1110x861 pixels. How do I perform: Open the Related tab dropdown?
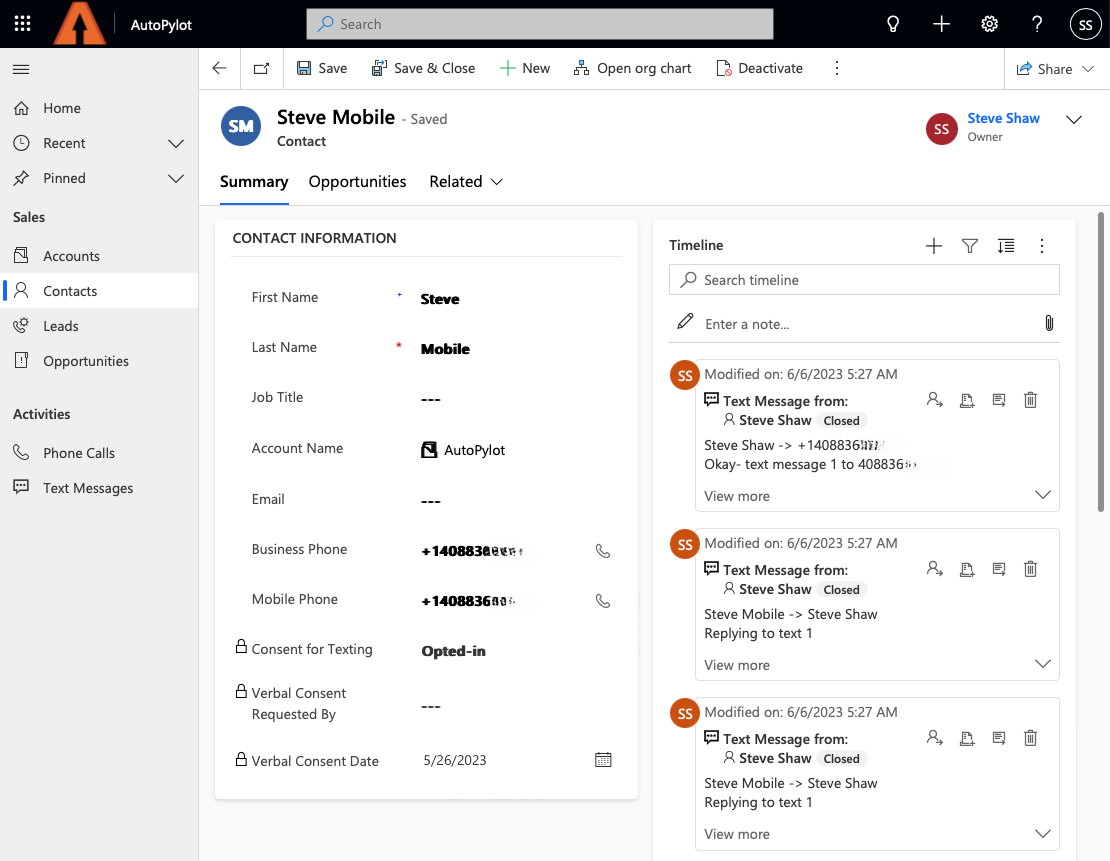(466, 182)
